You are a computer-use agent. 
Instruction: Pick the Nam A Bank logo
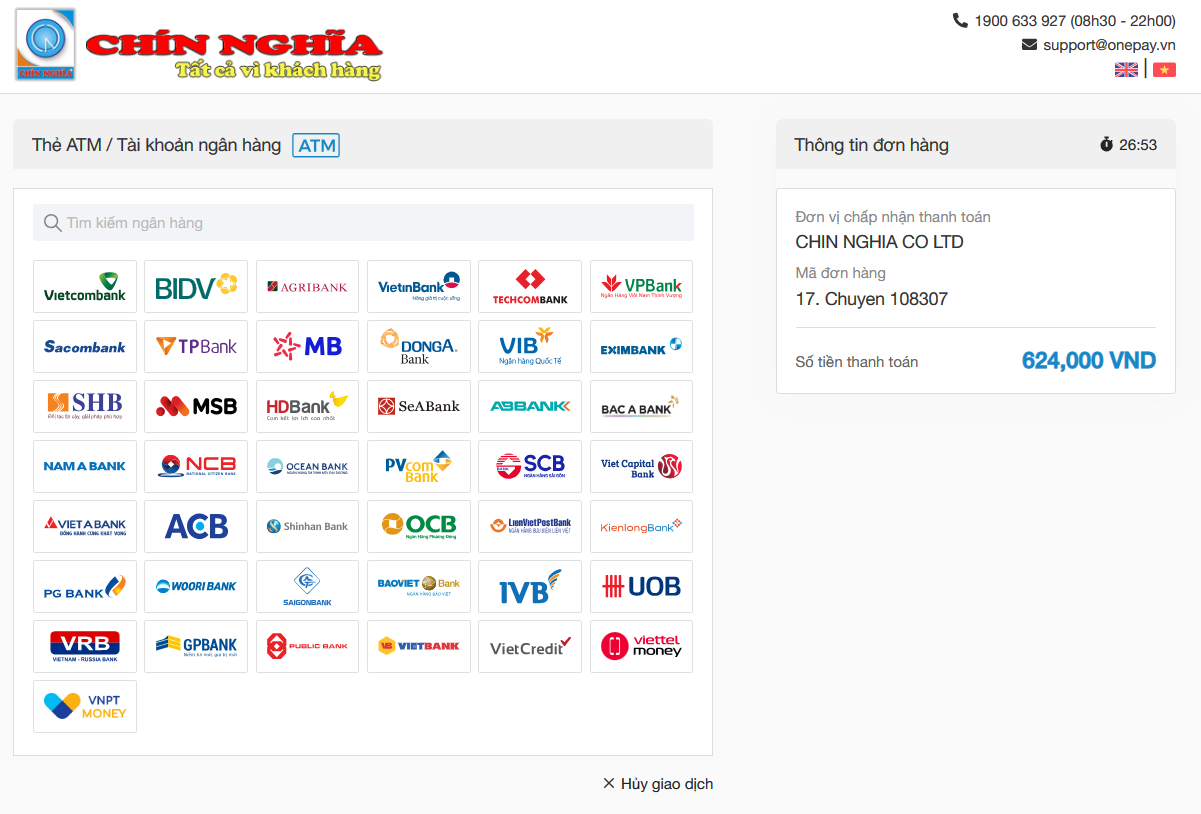(85, 467)
